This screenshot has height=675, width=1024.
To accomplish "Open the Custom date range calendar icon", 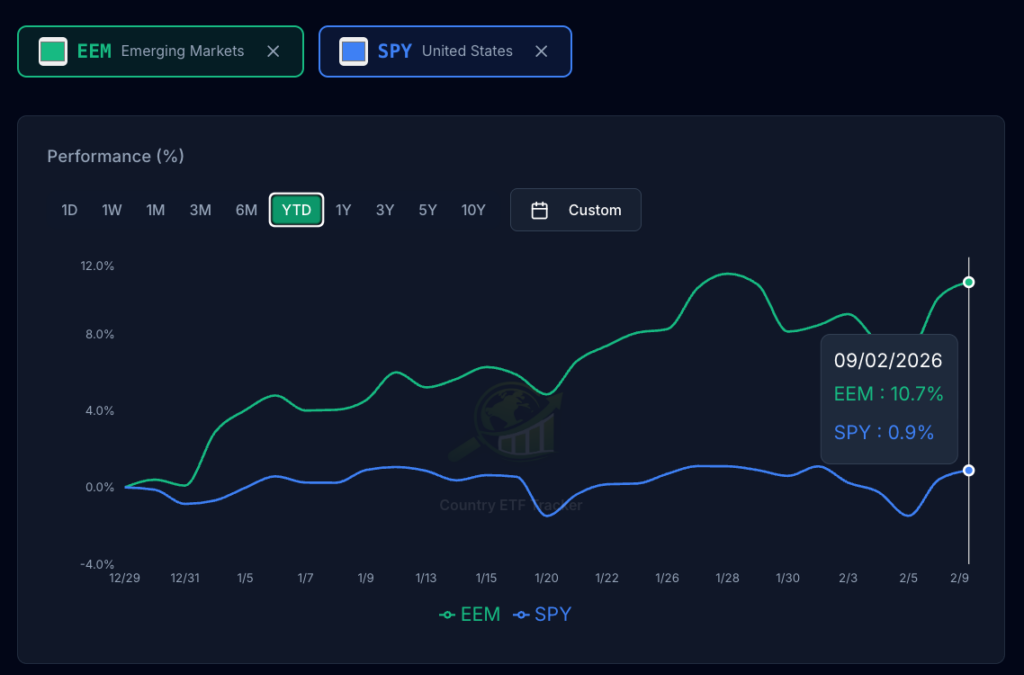I will [x=539, y=210].
